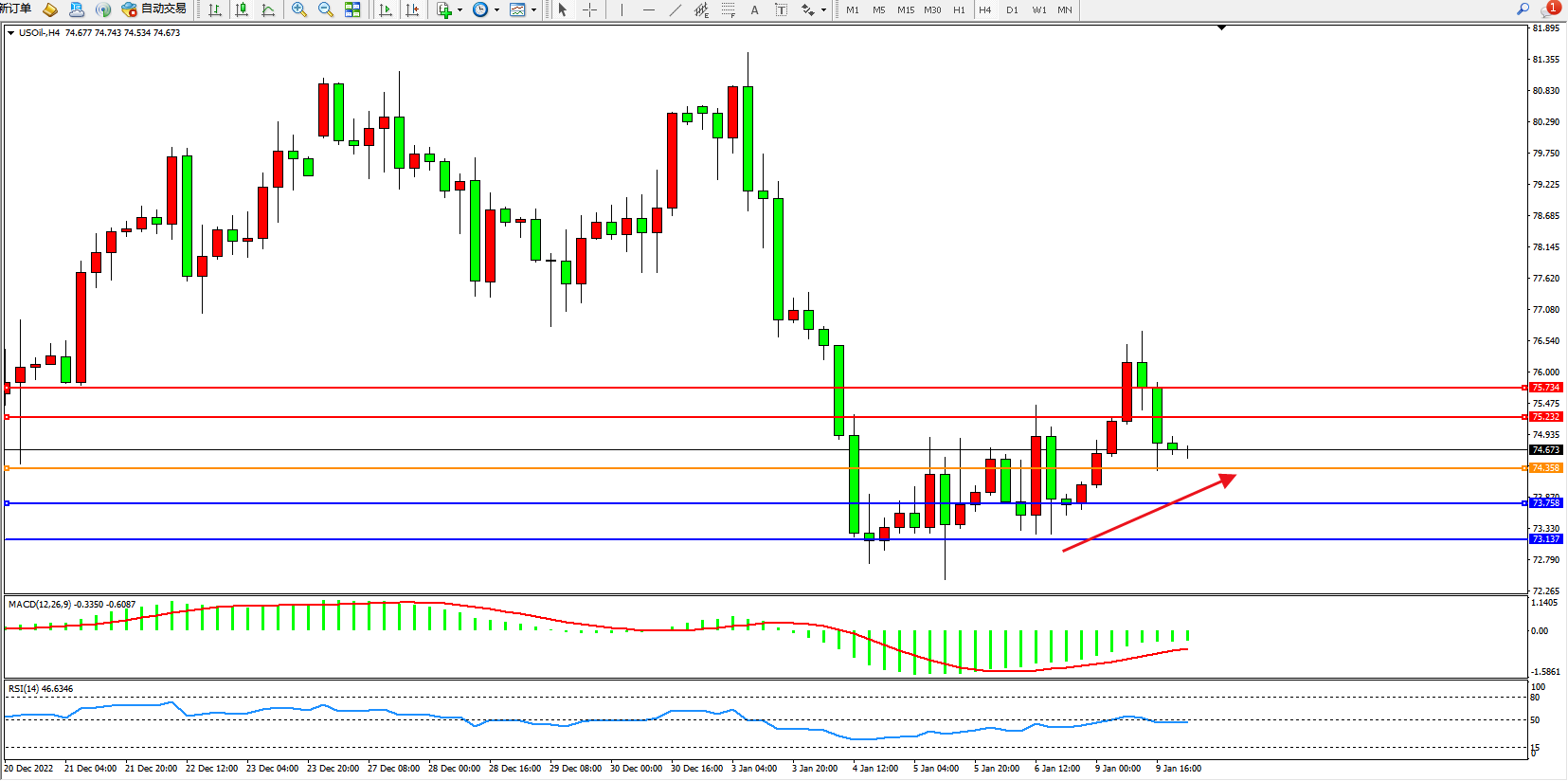
Task: Select the Crosshair tool
Action: [589, 9]
